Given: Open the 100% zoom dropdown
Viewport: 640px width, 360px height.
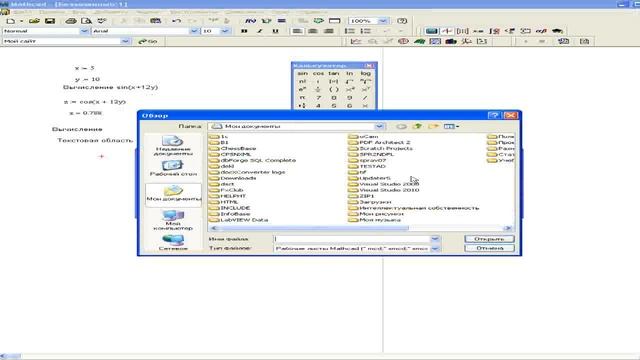Looking at the screenshot, I should pyautogui.click(x=382, y=21).
